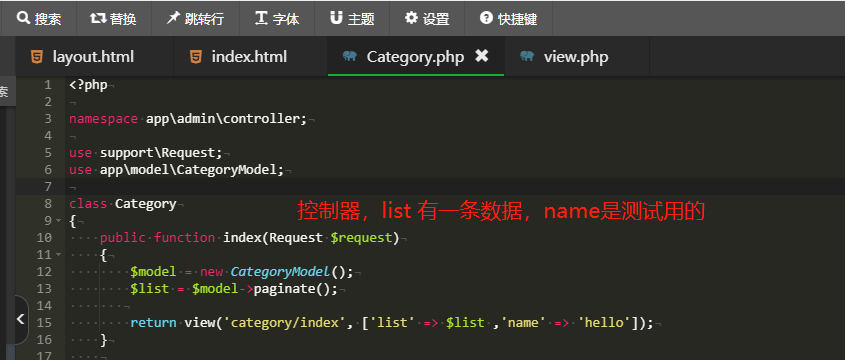The image size is (845, 360).
Task: Click line number 7 in the gutter
Action: (48, 187)
